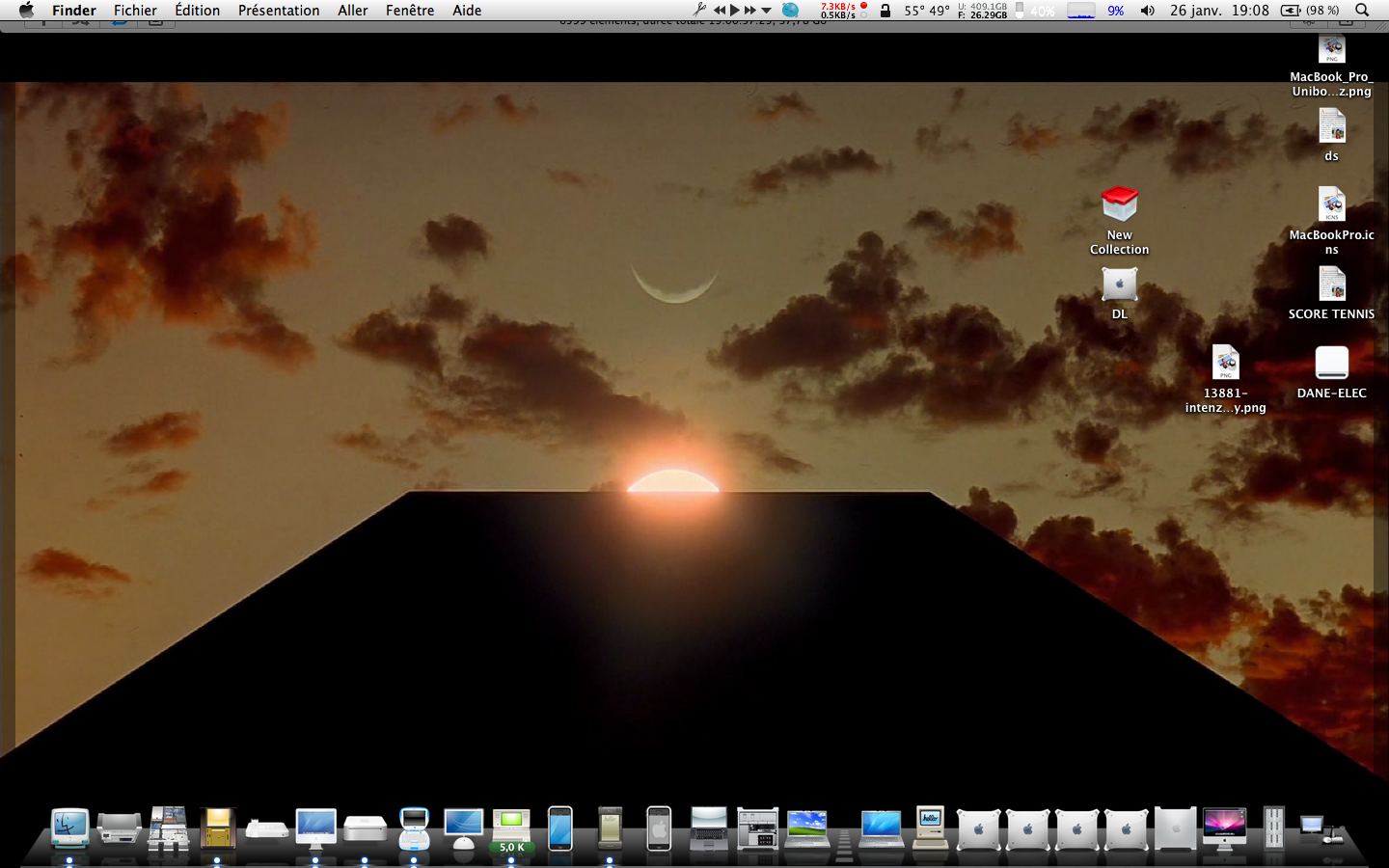Open the Apple menu

tap(26, 10)
